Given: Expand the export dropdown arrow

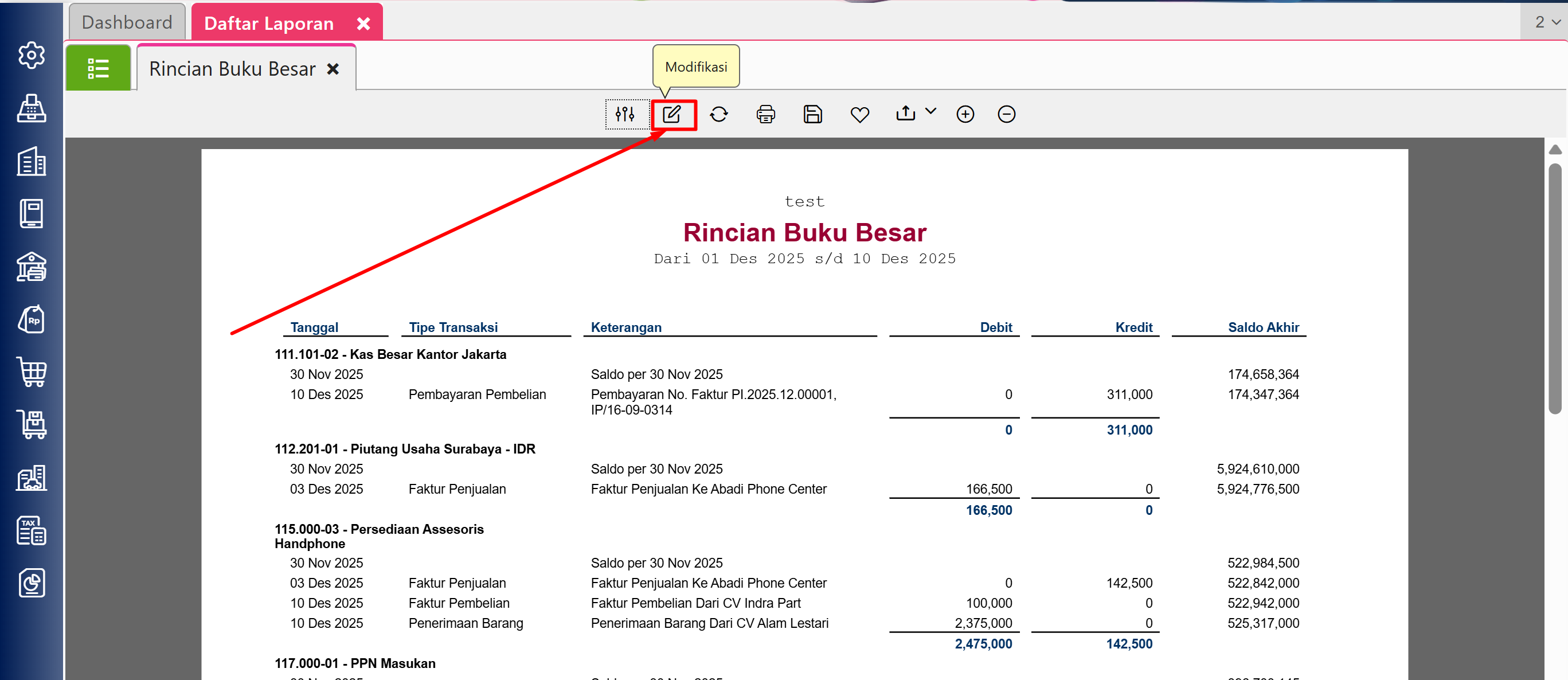Looking at the screenshot, I should pyautogui.click(x=930, y=111).
